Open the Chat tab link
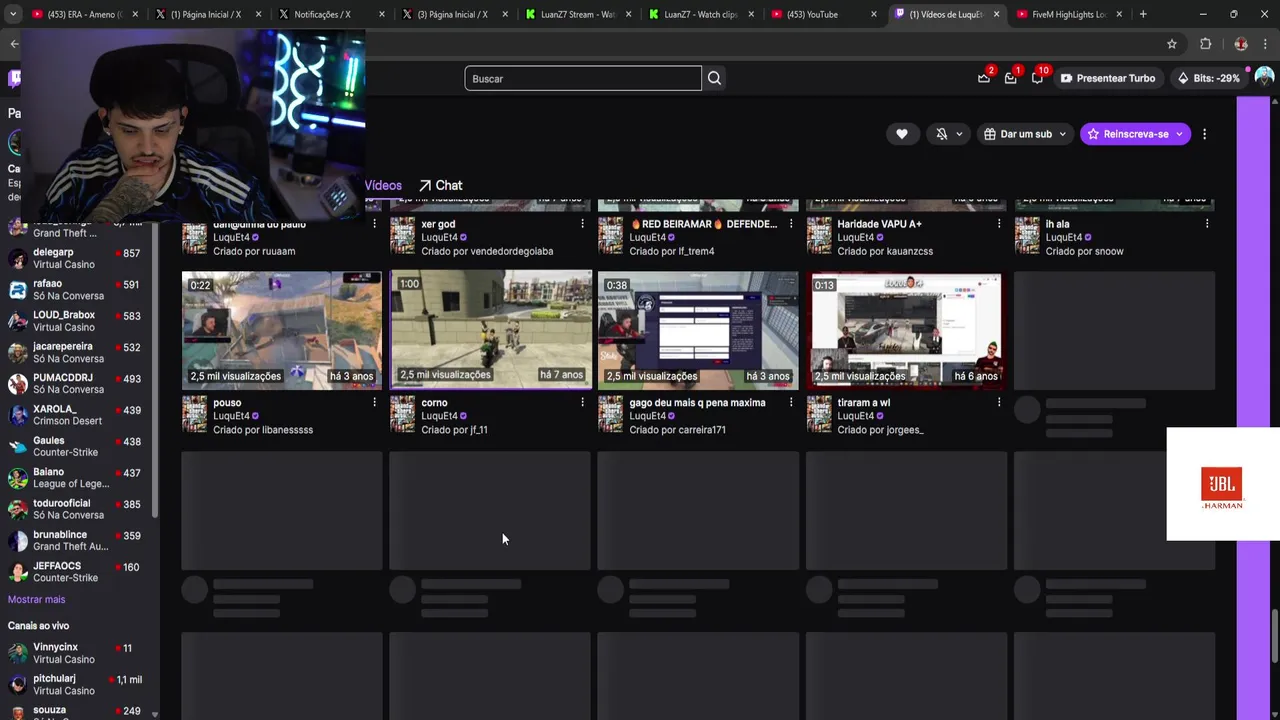The height and width of the screenshot is (720, 1280). coord(440,185)
